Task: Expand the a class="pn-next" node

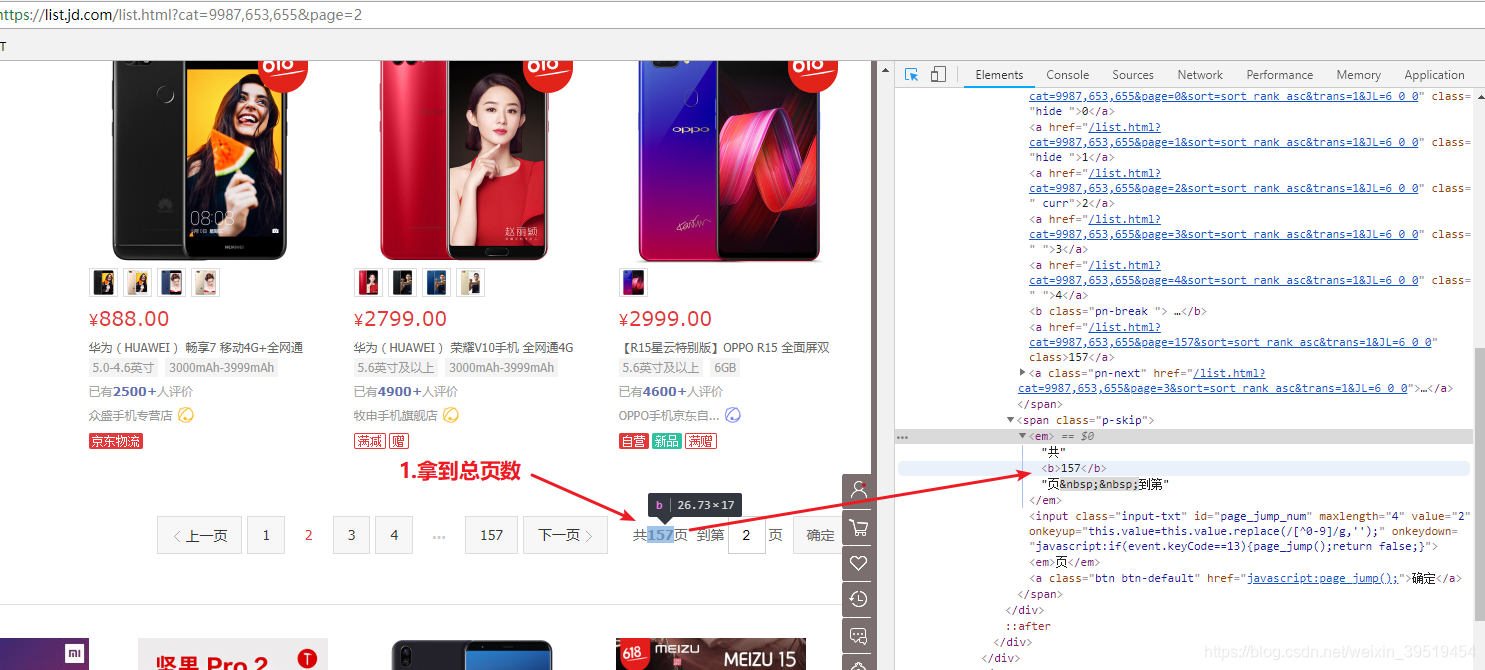Action: click(1022, 372)
